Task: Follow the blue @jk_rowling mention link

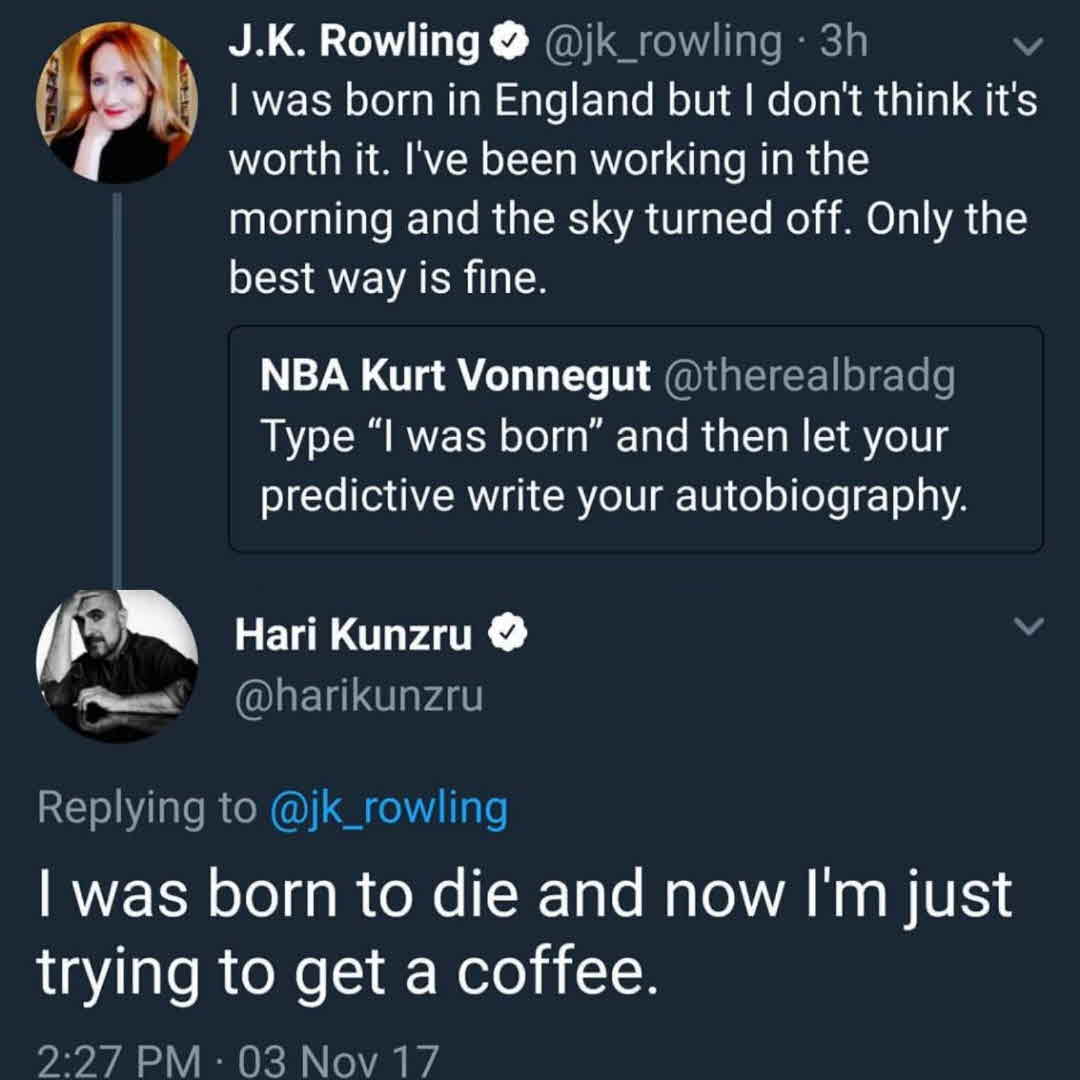Action: (389, 808)
